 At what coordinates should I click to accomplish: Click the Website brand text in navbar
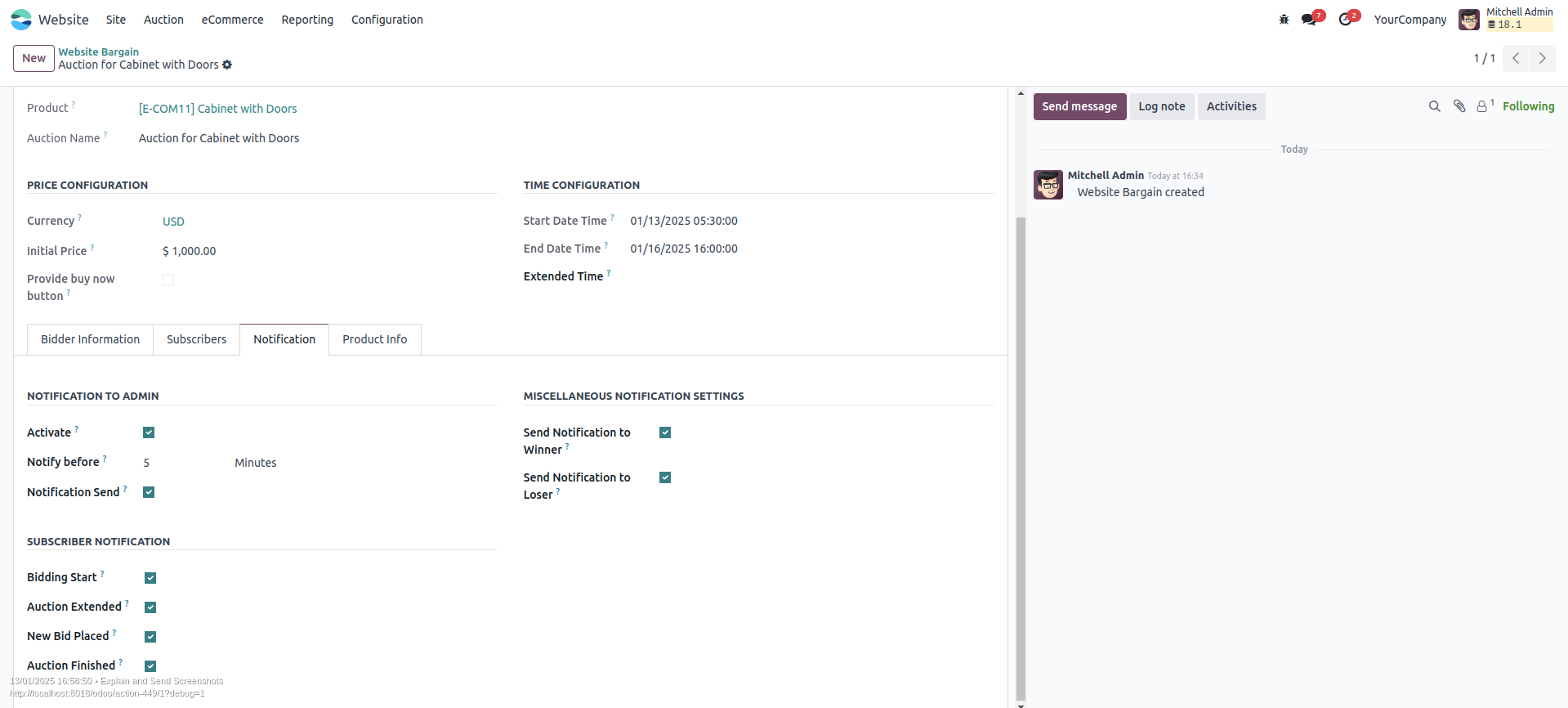point(64,20)
